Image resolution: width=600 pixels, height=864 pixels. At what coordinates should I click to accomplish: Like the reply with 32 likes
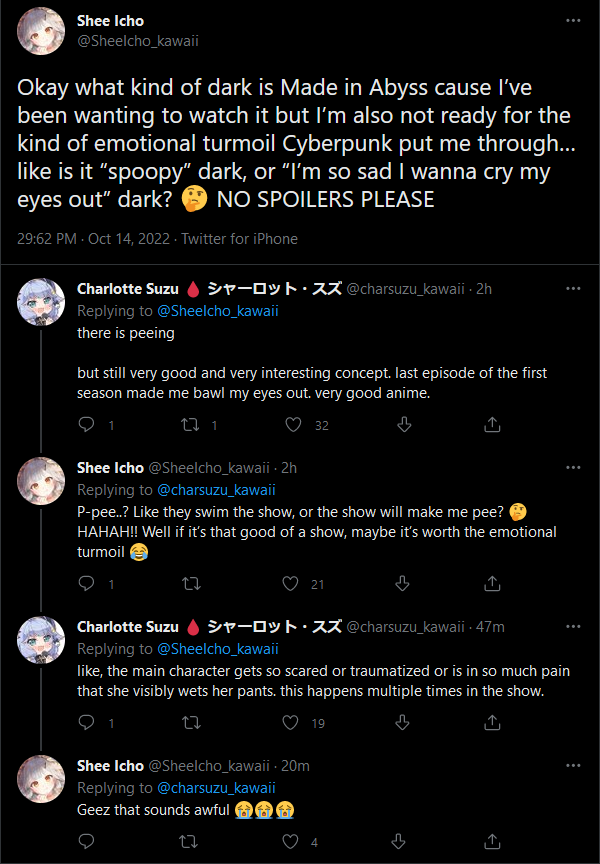293,425
